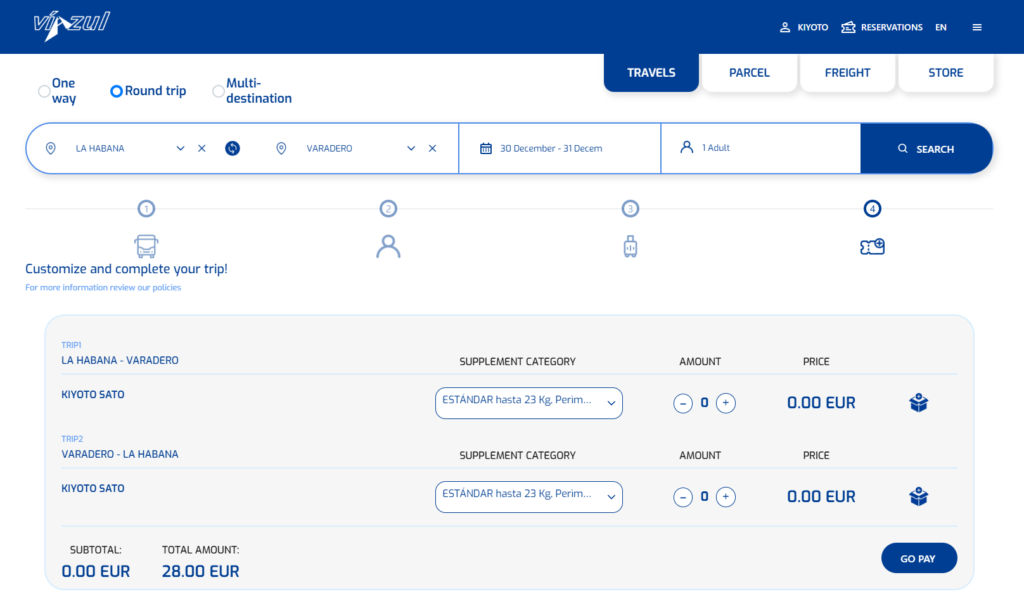Click the bus icon at step 1
The image size is (1024, 608).
click(146, 245)
